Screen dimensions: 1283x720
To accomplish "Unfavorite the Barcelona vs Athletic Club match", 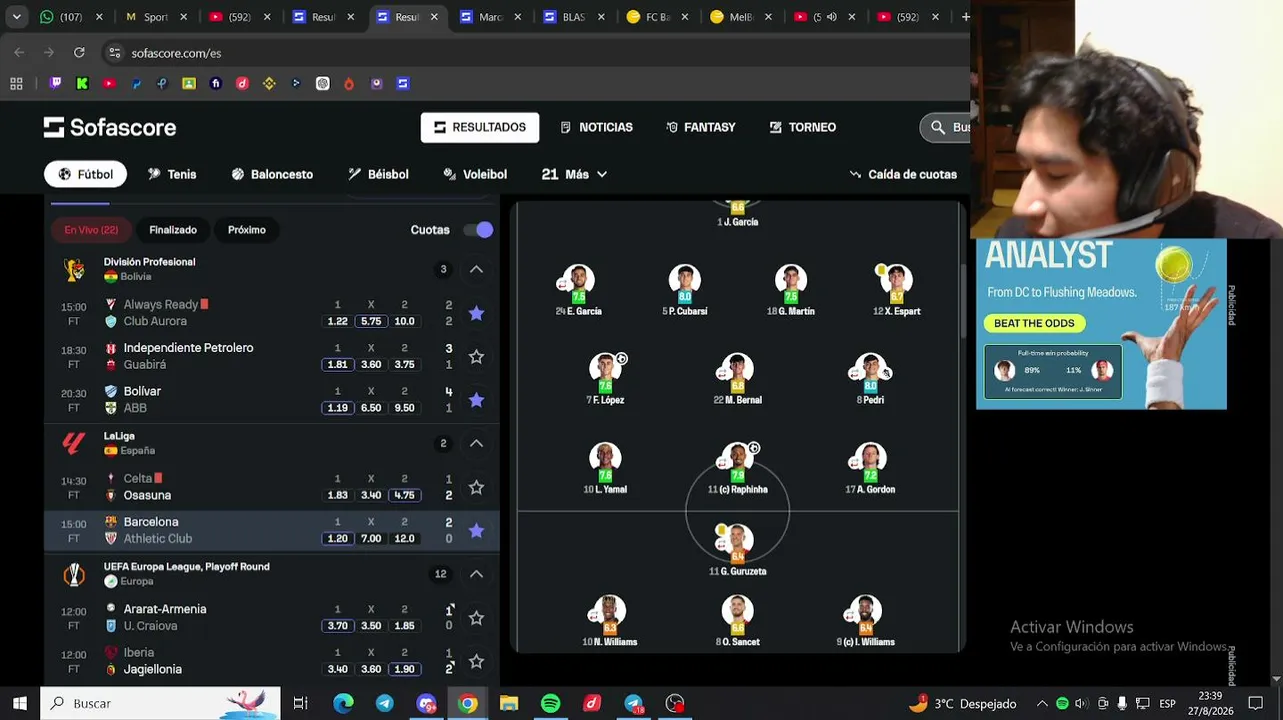I will (476, 530).
